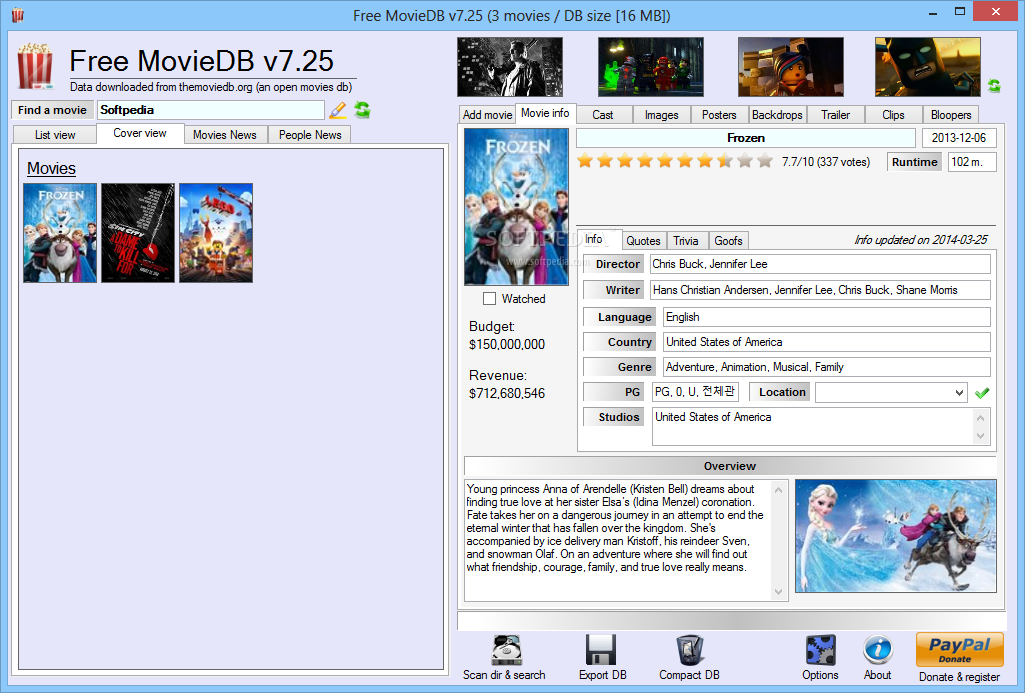Click the Runtime button

(x=915, y=161)
